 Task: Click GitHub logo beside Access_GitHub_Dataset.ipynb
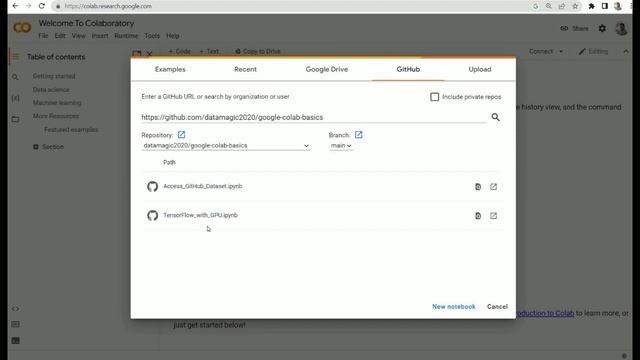pos(152,187)
